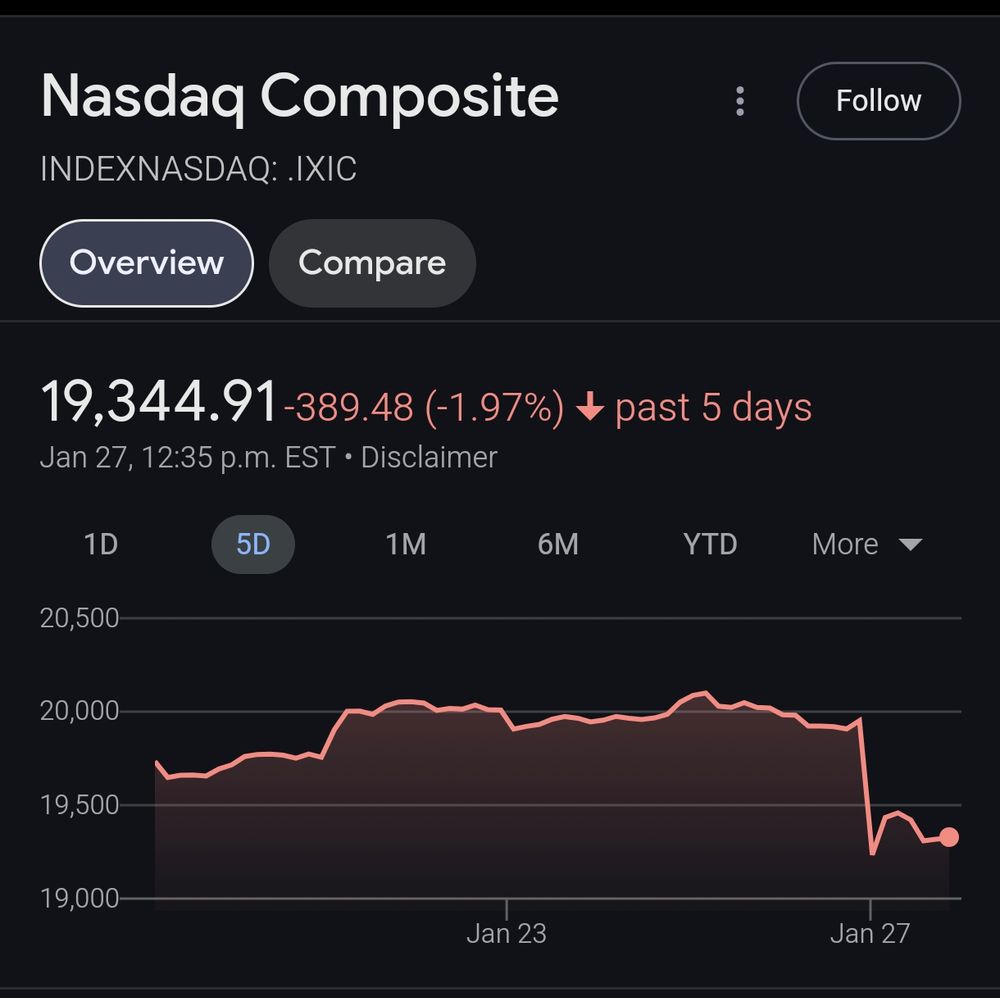The height and width of the screenshot is (998, 1000).
Task: Choose the 1M time range
Action: pyautogui.click(x=406, y=545)
